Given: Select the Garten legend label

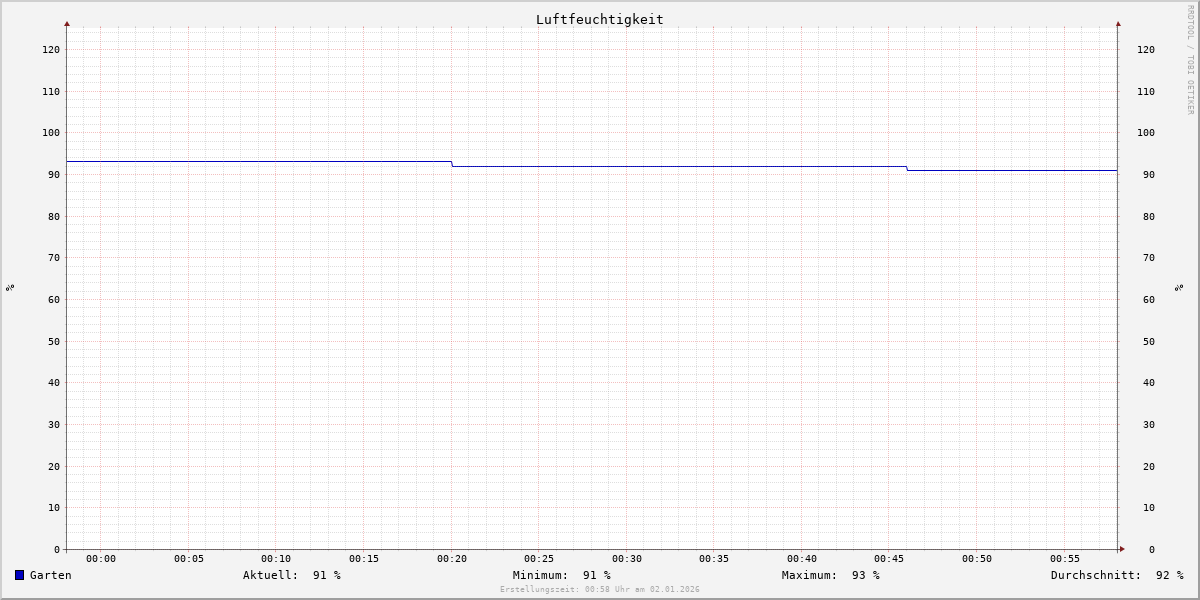Looking at the screenshot, I should [x=51, y=575].
